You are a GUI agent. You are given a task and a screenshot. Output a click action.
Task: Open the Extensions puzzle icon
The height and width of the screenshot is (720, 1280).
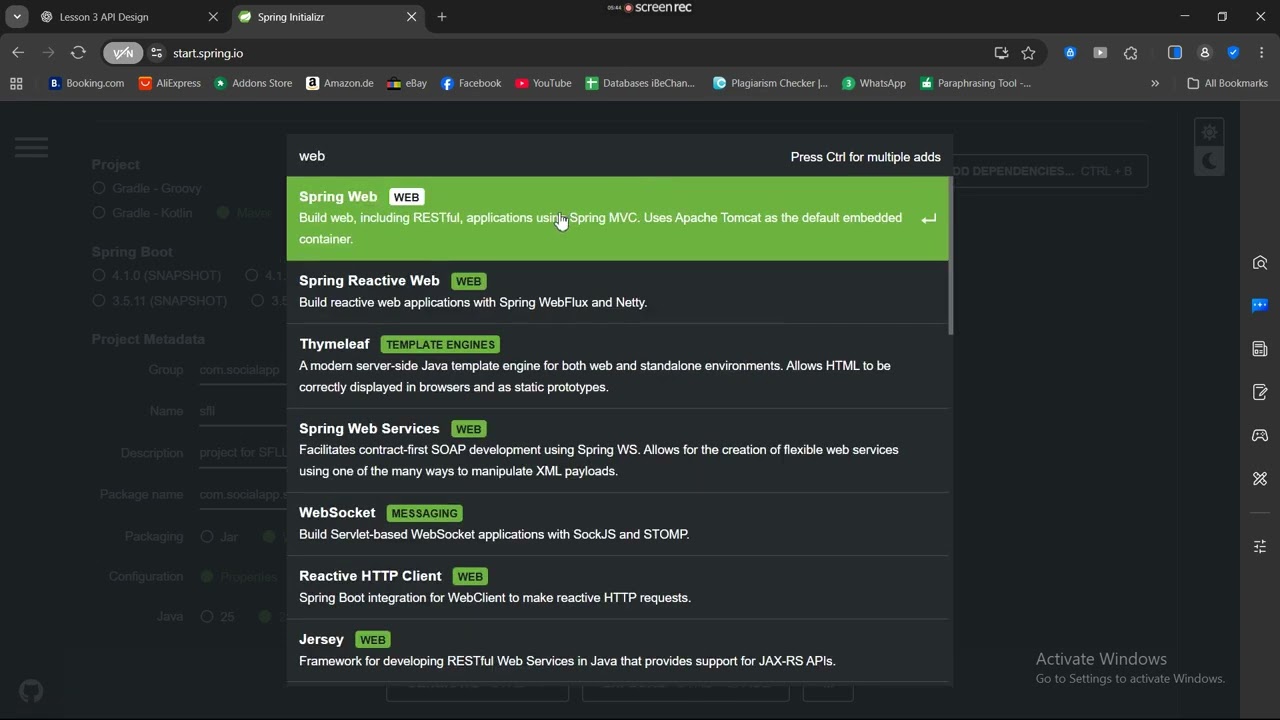coord(1131,53)
